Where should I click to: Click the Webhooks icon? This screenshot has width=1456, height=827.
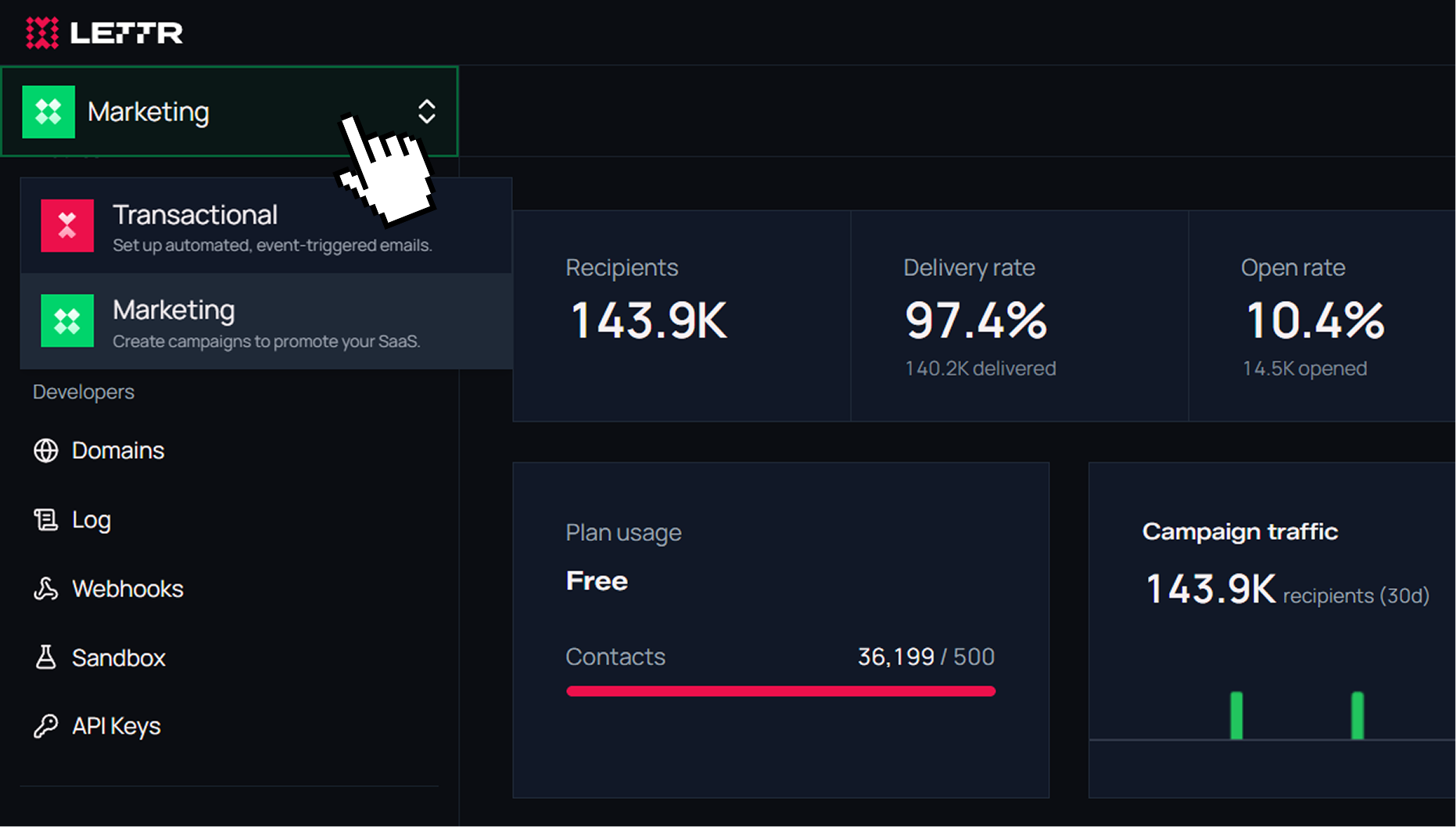coord(46,589)
